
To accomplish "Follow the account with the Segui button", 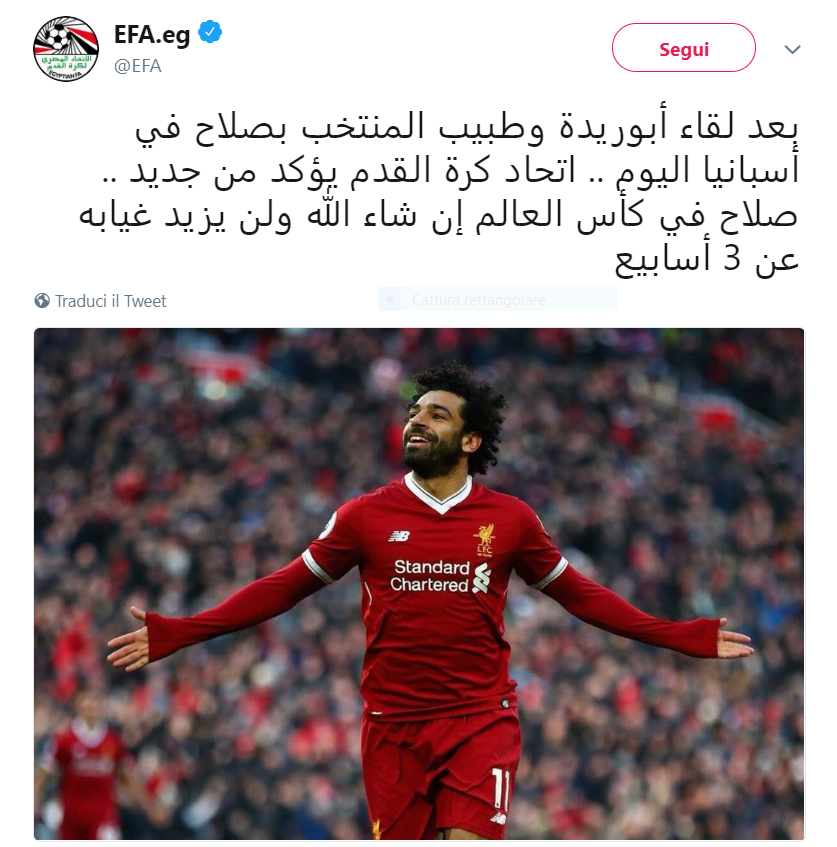I will pos(684,48).
